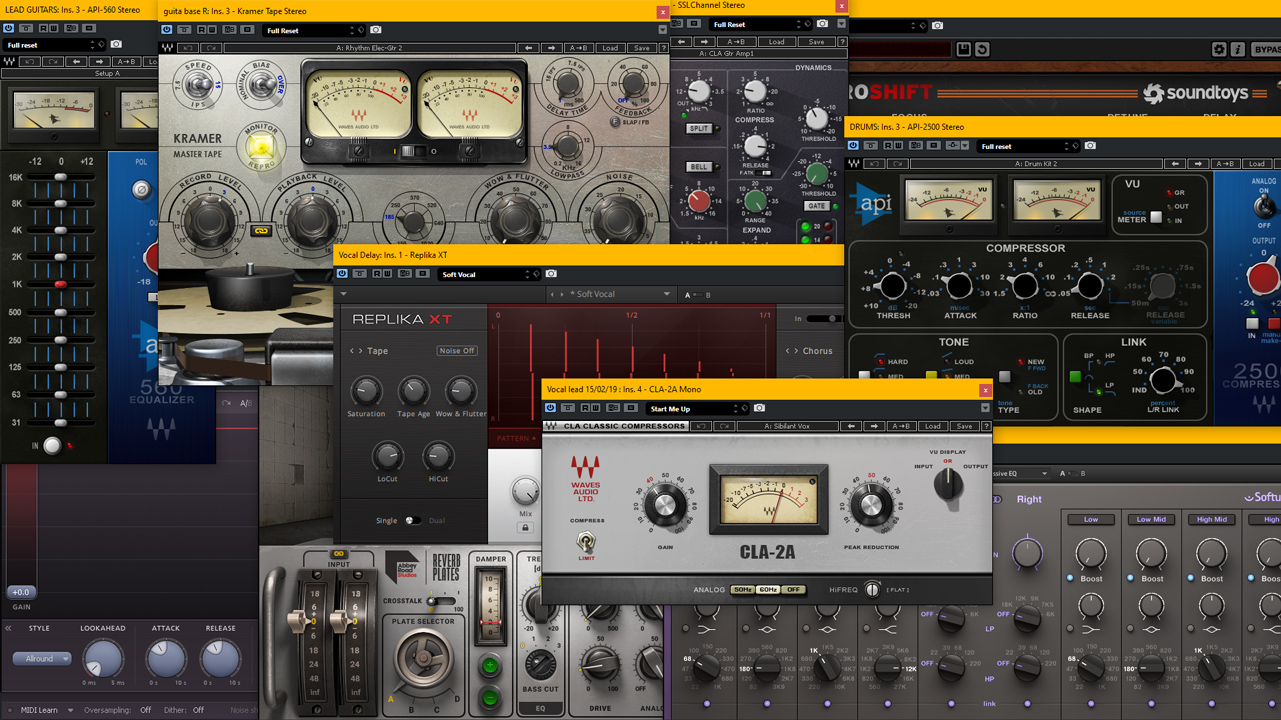The image size is (1281, 720).
Task: Click record/playback level link icon in Kramer Tape
Action: pos(261,230)
